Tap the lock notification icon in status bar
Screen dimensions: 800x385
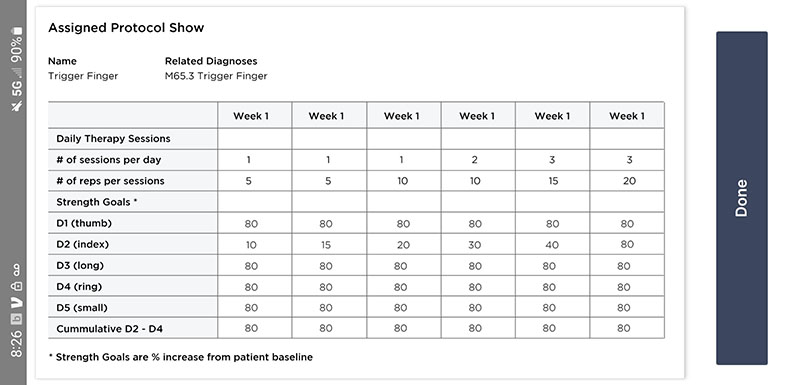tap(17, 286)
